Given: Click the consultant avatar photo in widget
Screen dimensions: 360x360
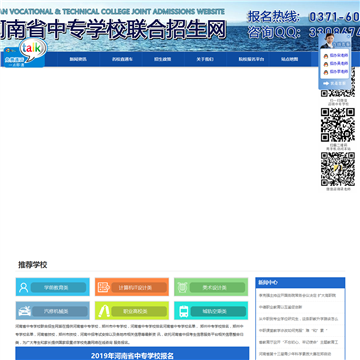Looking at the screenshot, I should [x=326, y=41].
